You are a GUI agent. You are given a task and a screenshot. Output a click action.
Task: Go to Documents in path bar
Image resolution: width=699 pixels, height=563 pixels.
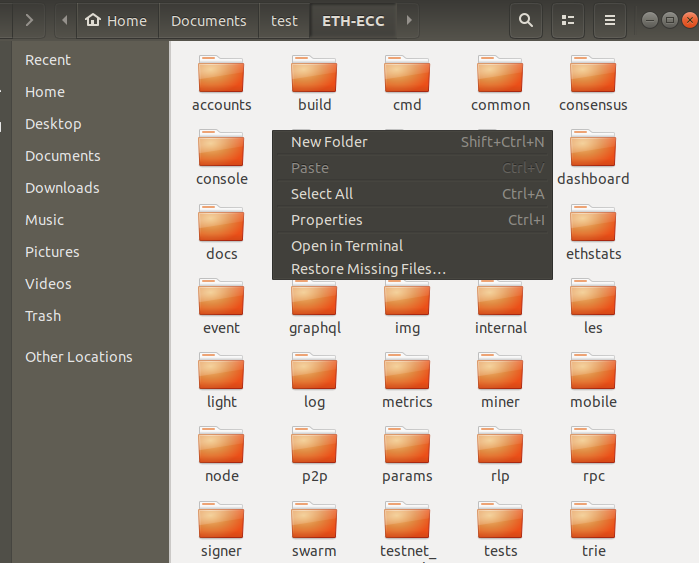click(x=209, y=21)
